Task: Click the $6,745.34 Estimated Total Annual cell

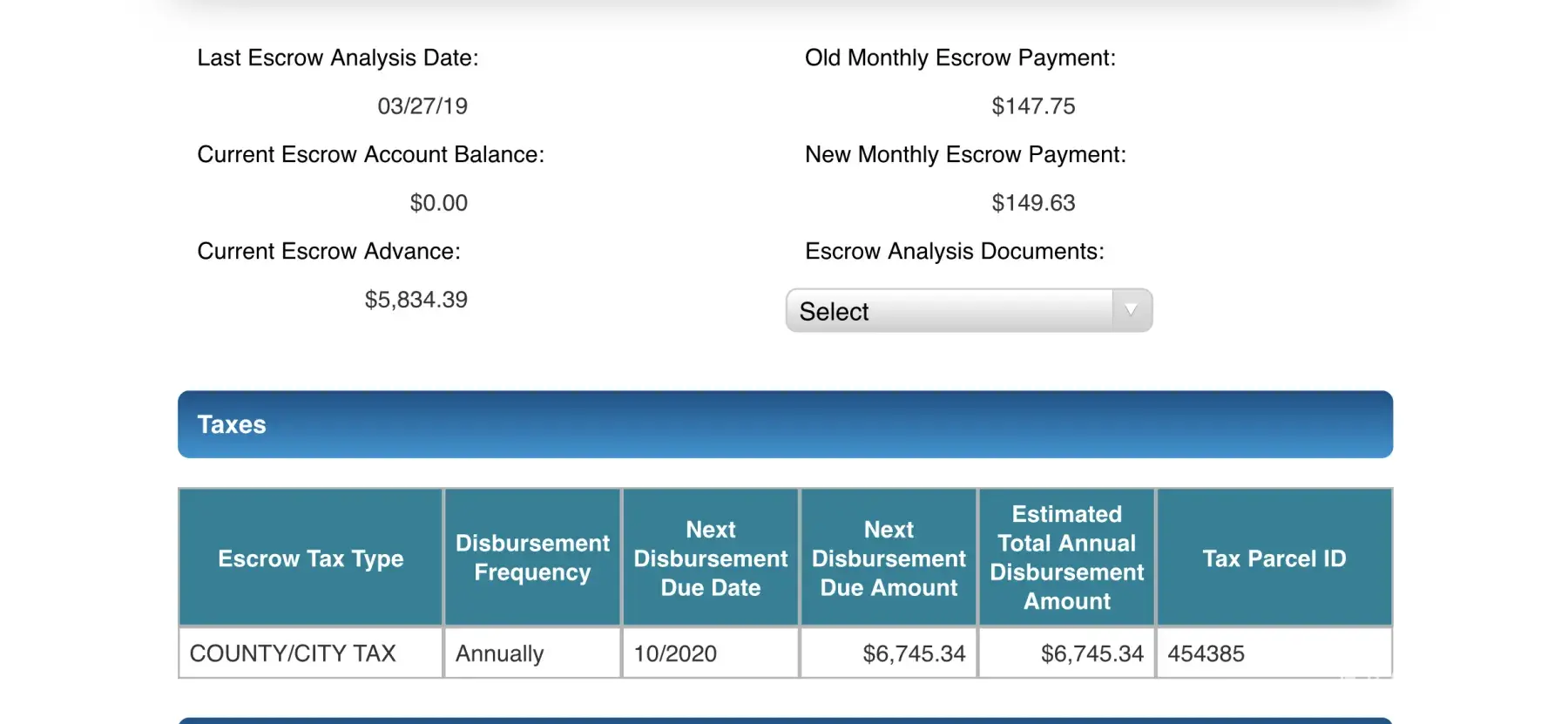Action: (x=1092, y=653)
